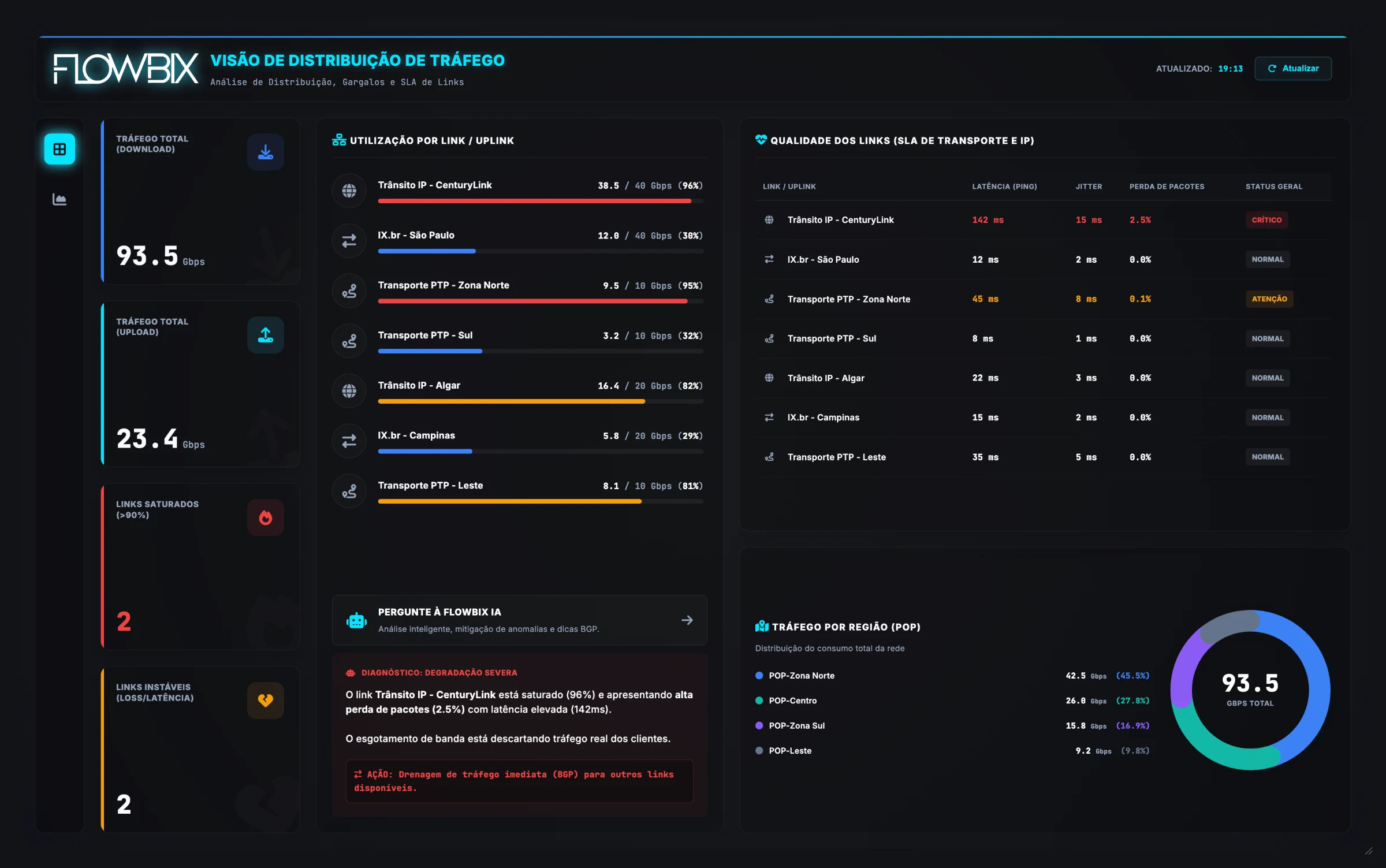Screen dimensions: 1386x868
Task: Click the route icon beside Transporte PTP - Leste utilization
Action: (x=349, y=491)
